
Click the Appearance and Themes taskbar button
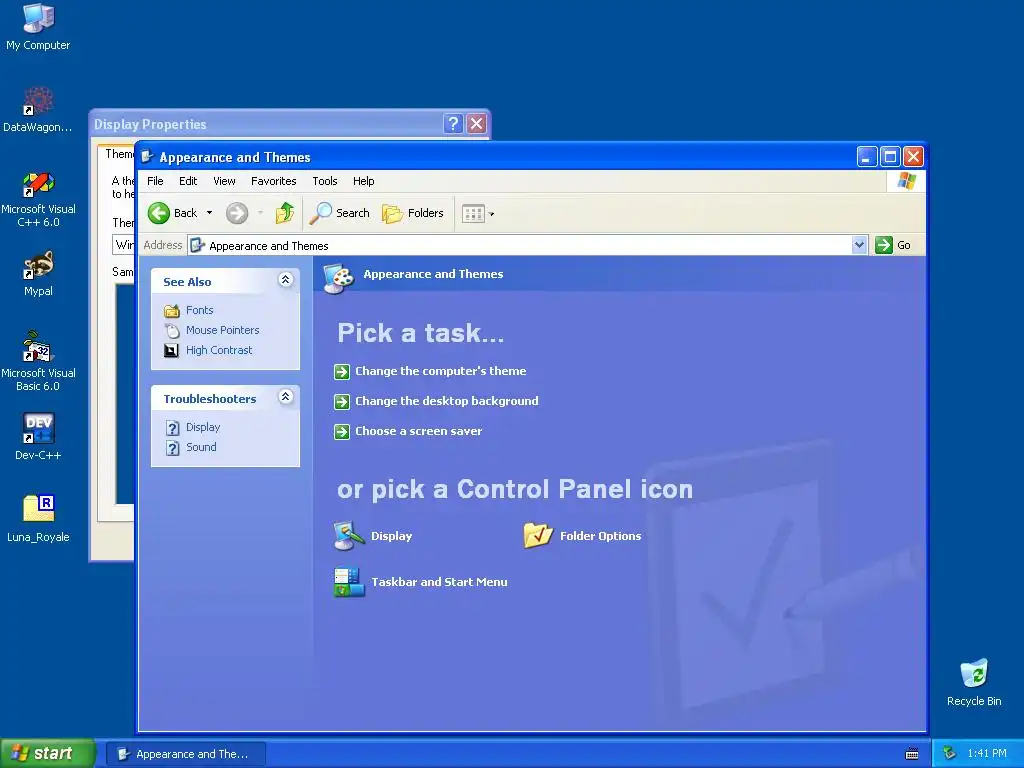185,754
